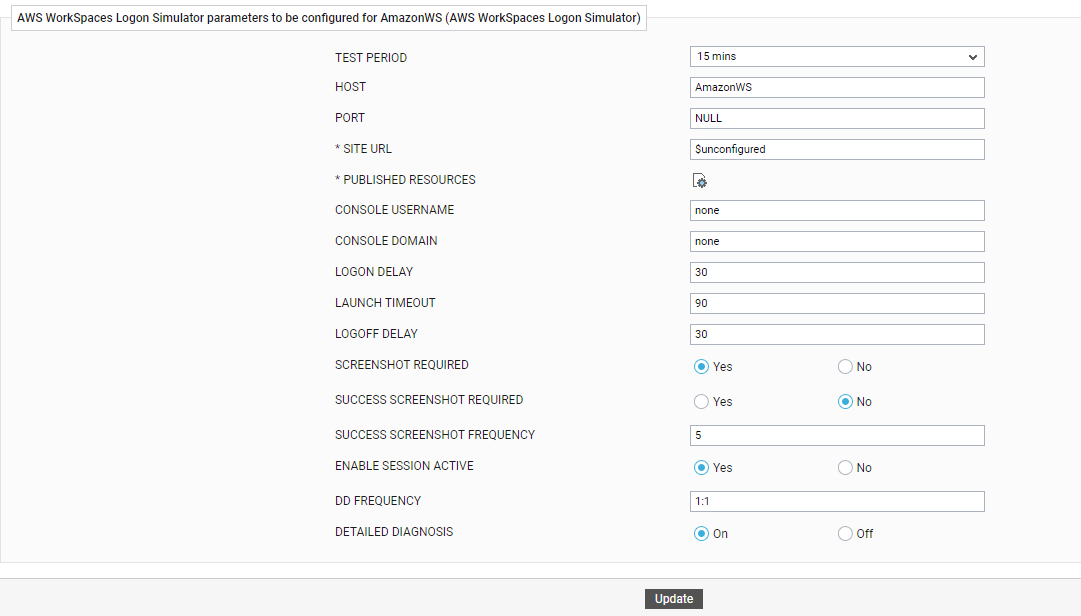This screenshot has height=616, width=1081.
Task: Click the CONSOLE DOMAIN label
Action: [x=386, y=241]
